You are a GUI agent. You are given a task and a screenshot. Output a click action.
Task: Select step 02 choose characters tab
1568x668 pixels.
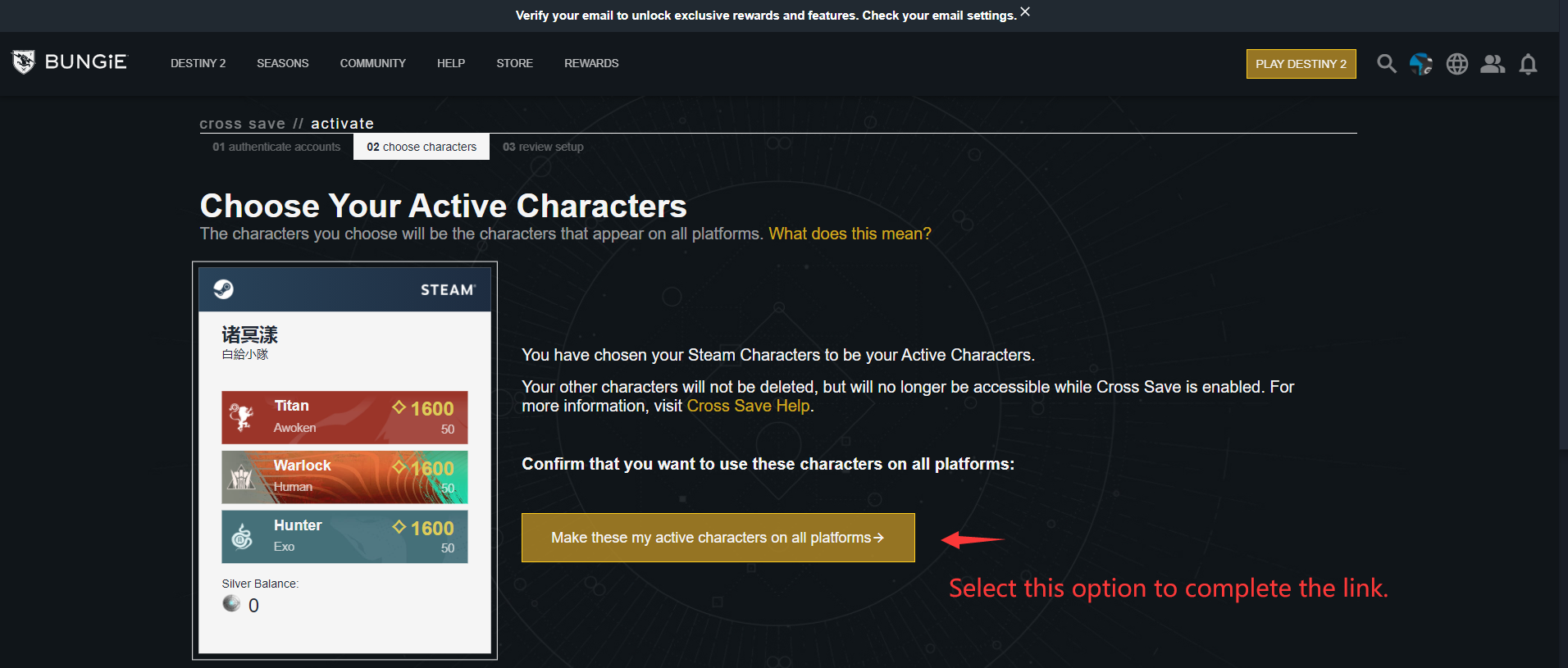422,147
